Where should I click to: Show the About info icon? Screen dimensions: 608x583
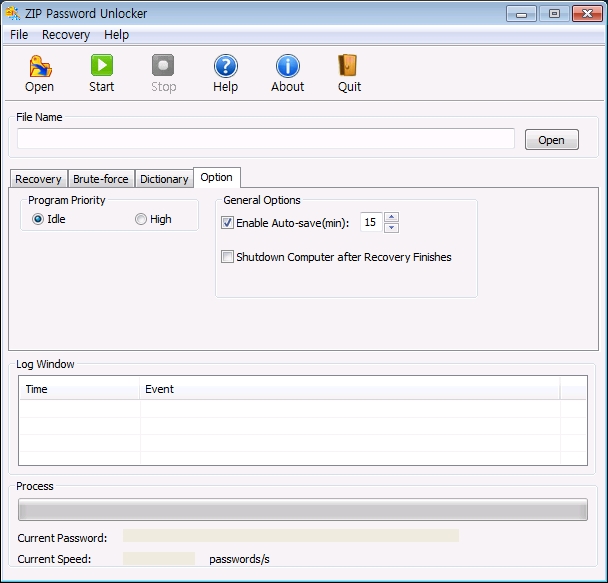(x=288, y=67)
